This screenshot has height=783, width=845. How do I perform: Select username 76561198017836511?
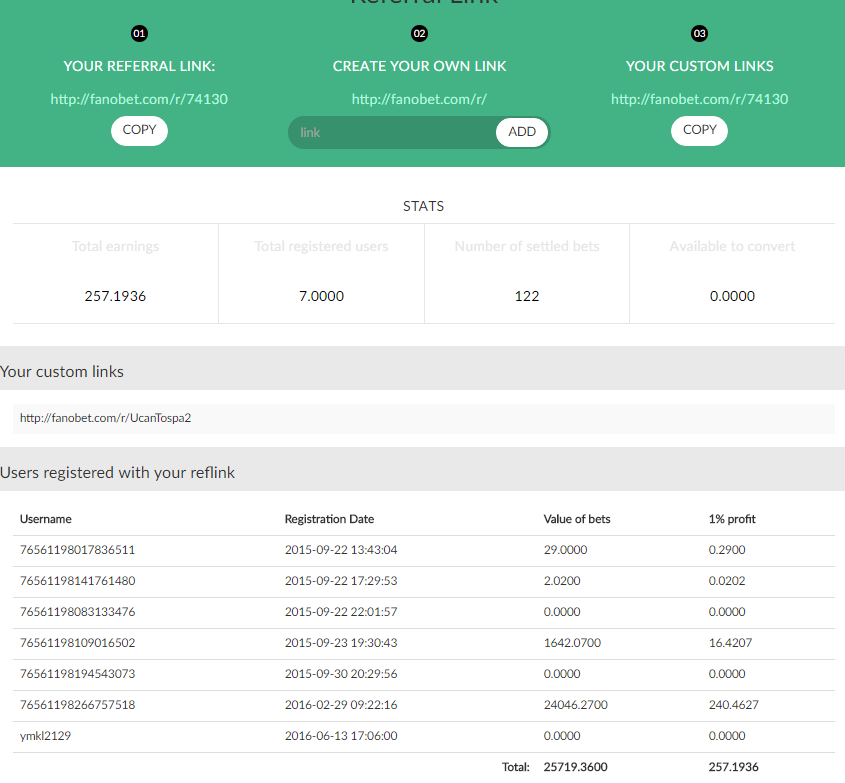[78, 550]
